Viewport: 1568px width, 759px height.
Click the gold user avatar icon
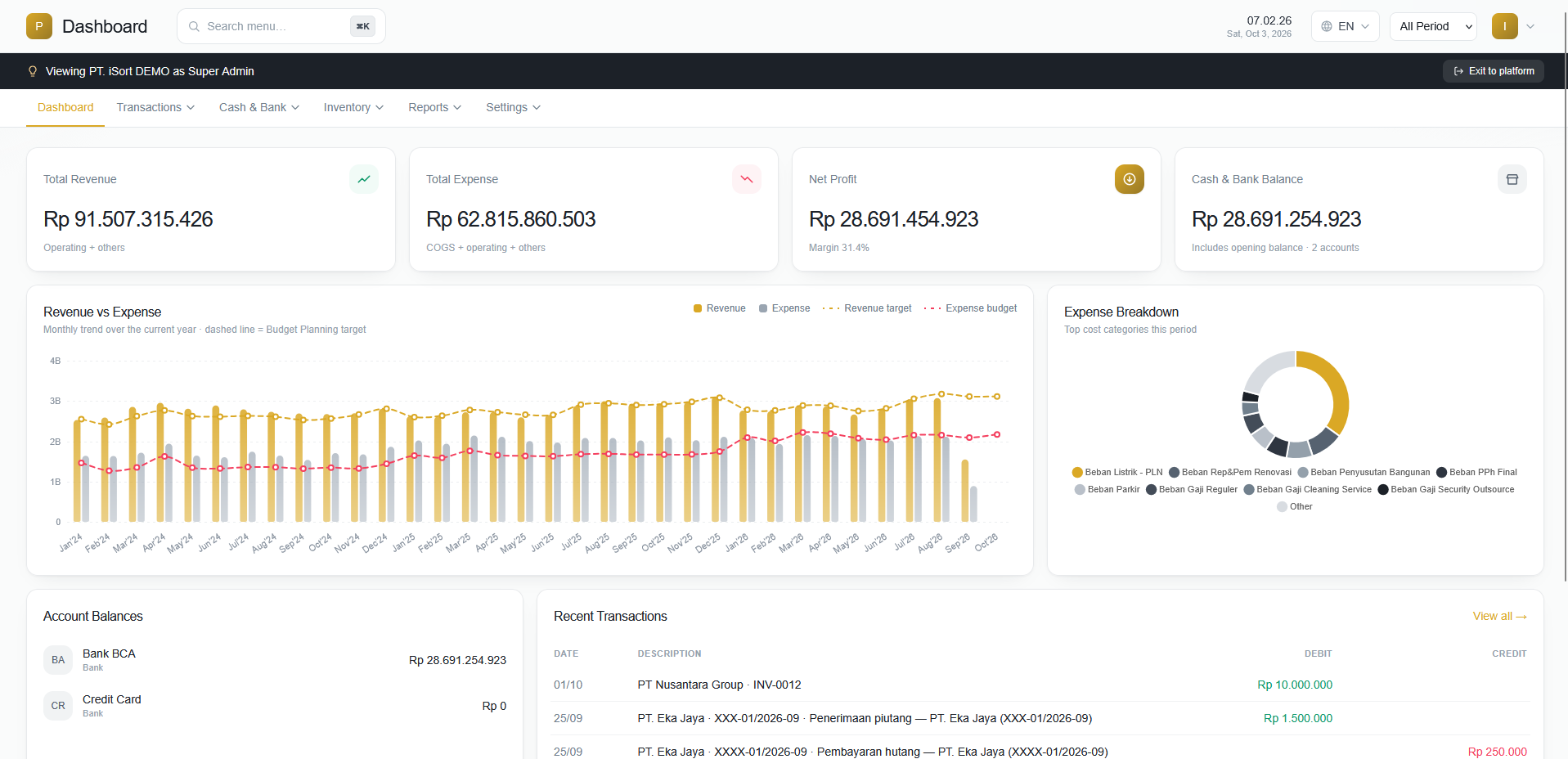1505,26
